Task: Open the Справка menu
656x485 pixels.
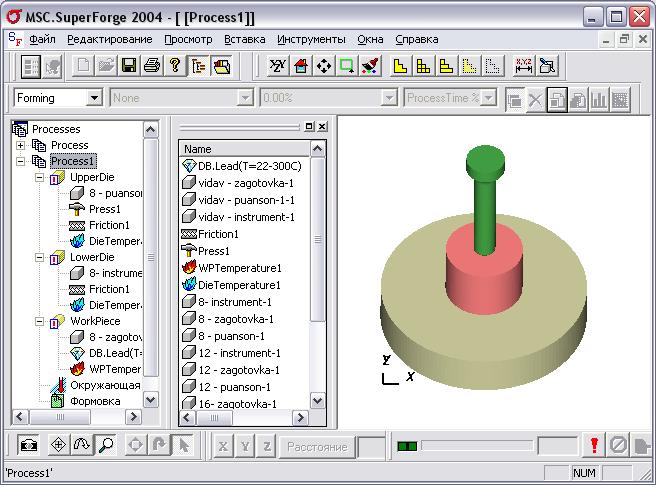Action: tap(417, 39)
